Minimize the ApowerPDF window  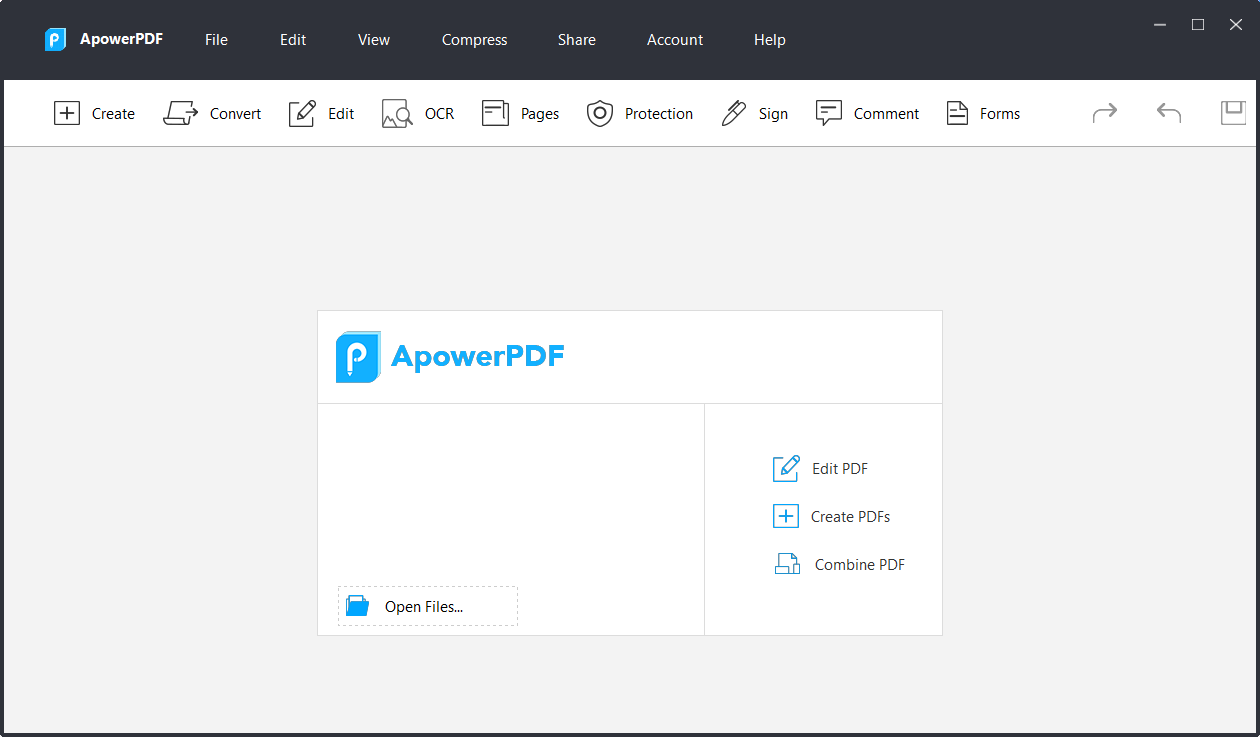click(1160, 24)
